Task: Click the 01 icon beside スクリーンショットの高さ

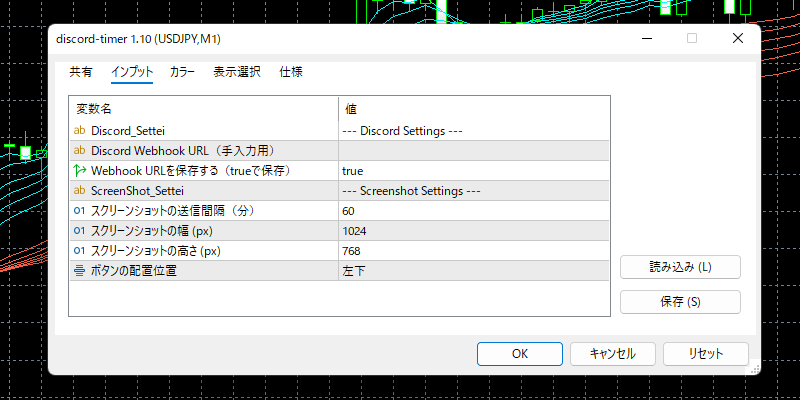Action: (80, 251)
